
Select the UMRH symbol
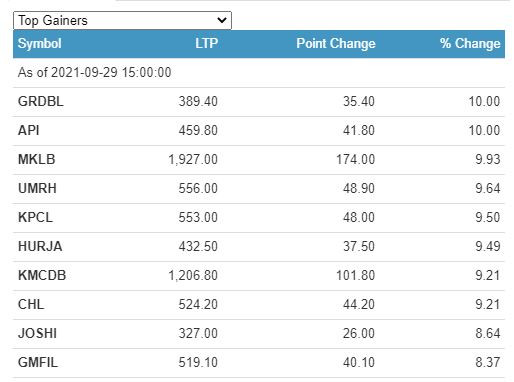[37, 188]
